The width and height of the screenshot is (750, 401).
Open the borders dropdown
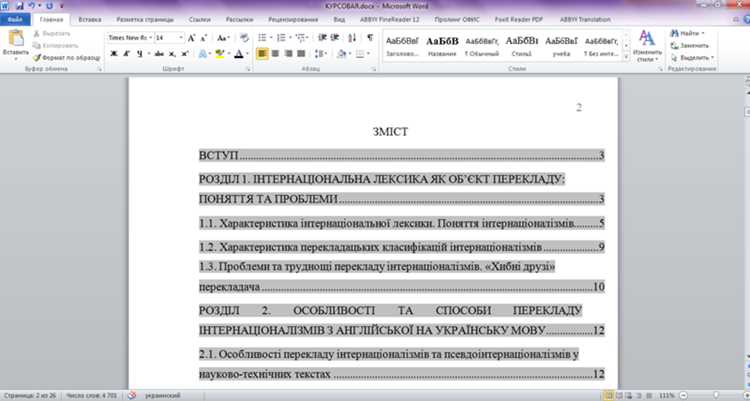click(x=368, y=54)
